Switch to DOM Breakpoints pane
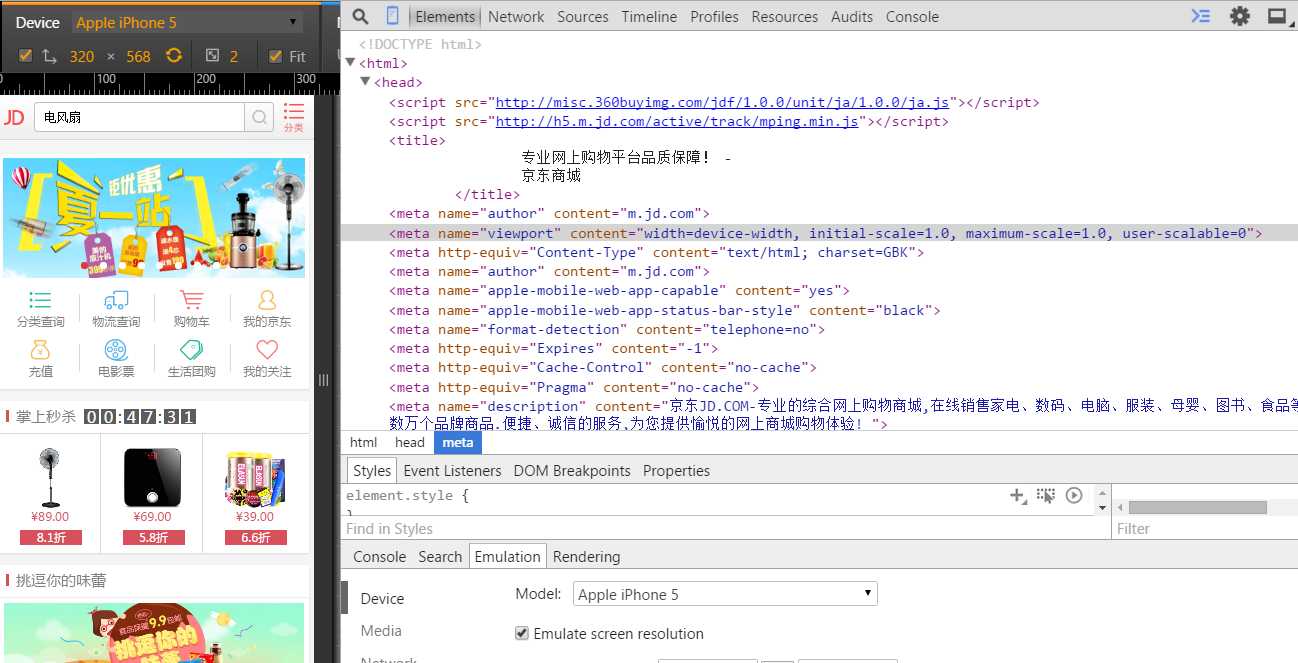 point(572,470)
